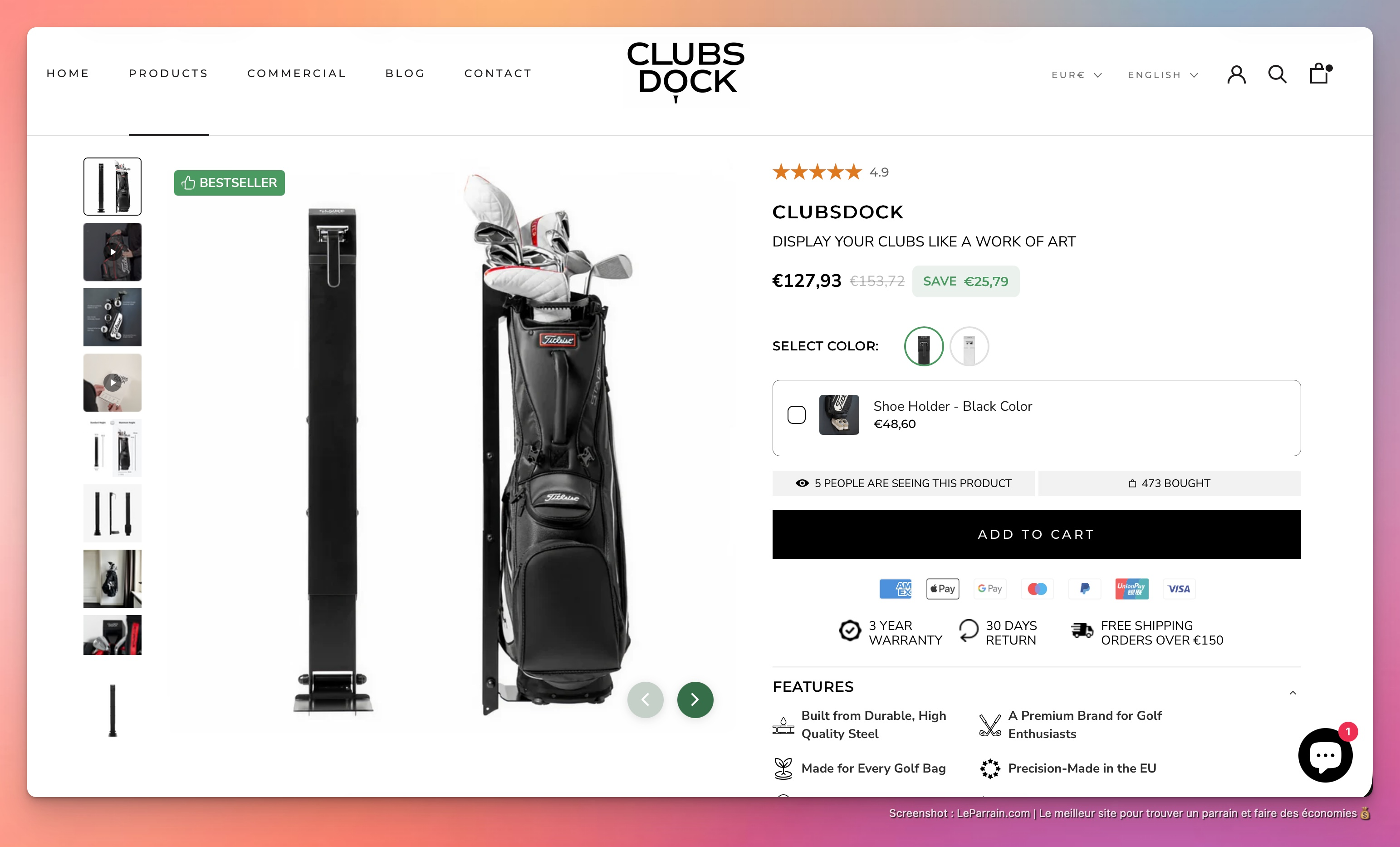Select the wall-mounted room photo thumbnail

click(x=113, y=579)
